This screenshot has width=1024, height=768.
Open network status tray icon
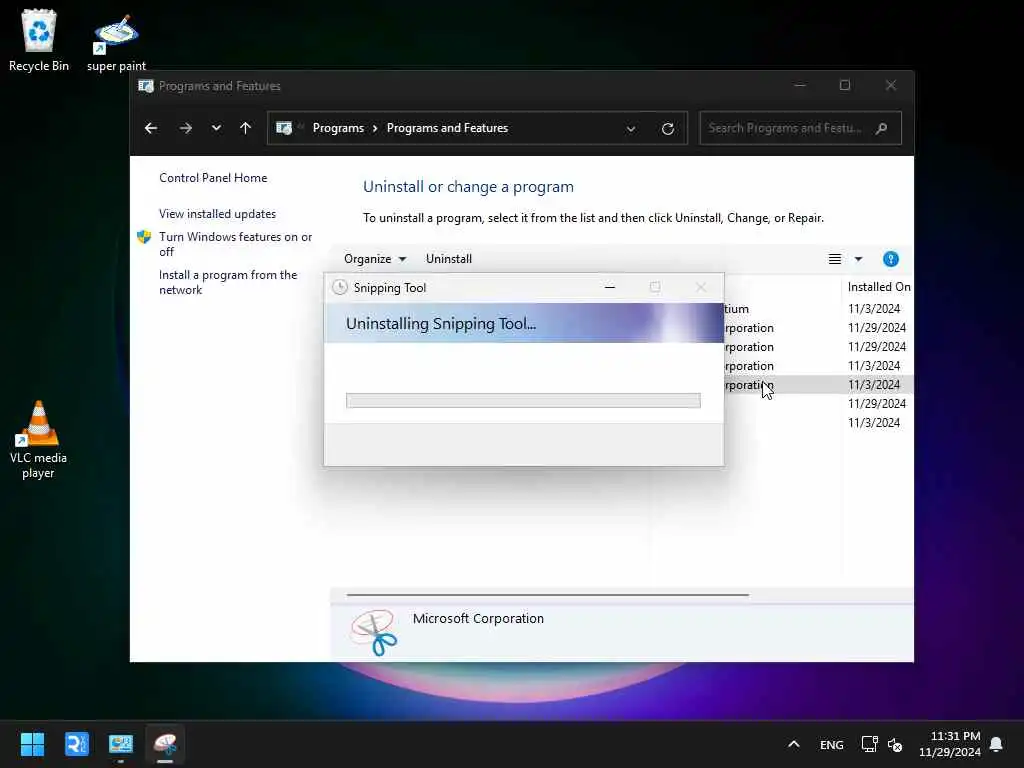pyautogui.click(x=869, y=744)
